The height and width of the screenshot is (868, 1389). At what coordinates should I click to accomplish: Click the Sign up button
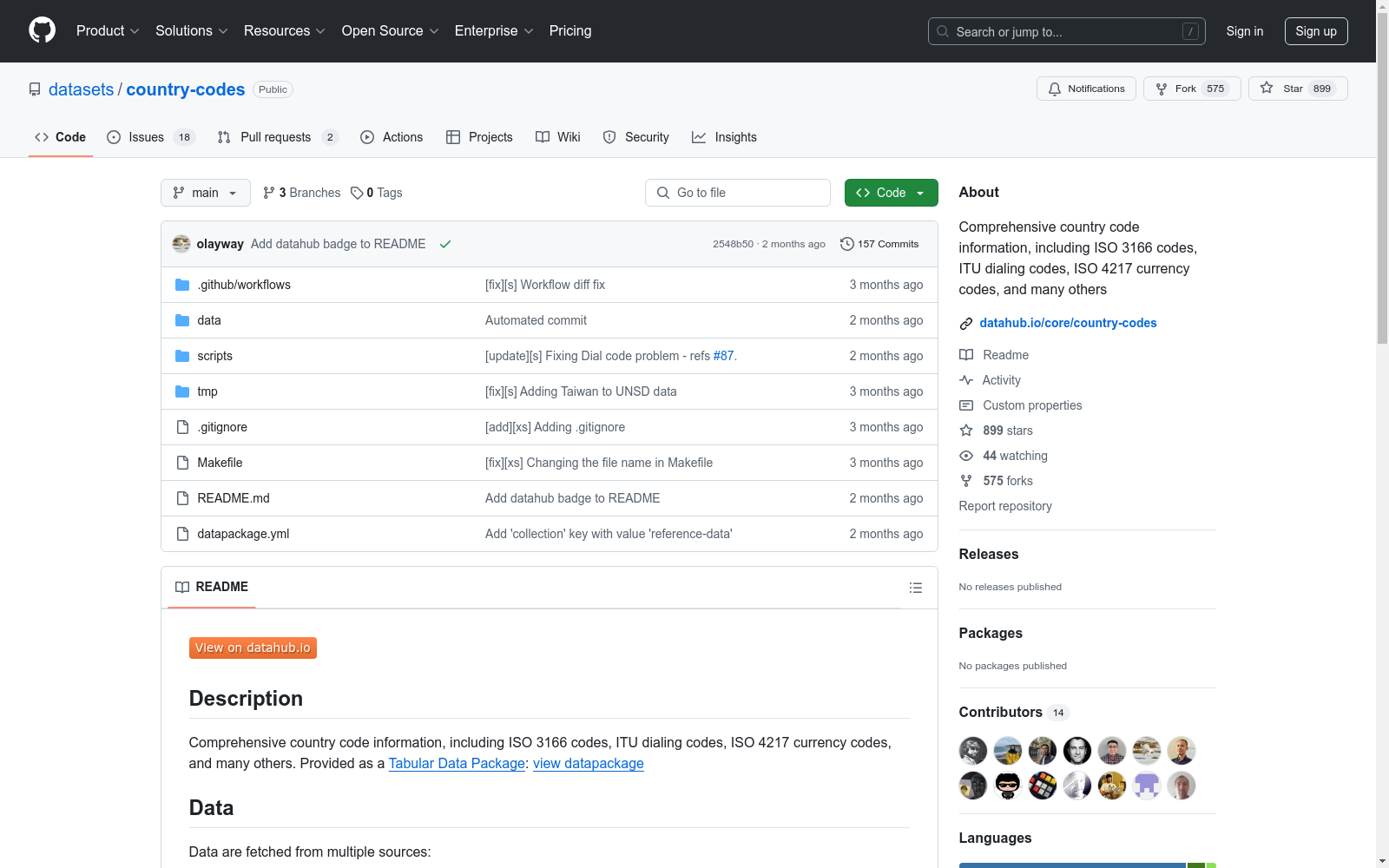[x=1316, y=31]
